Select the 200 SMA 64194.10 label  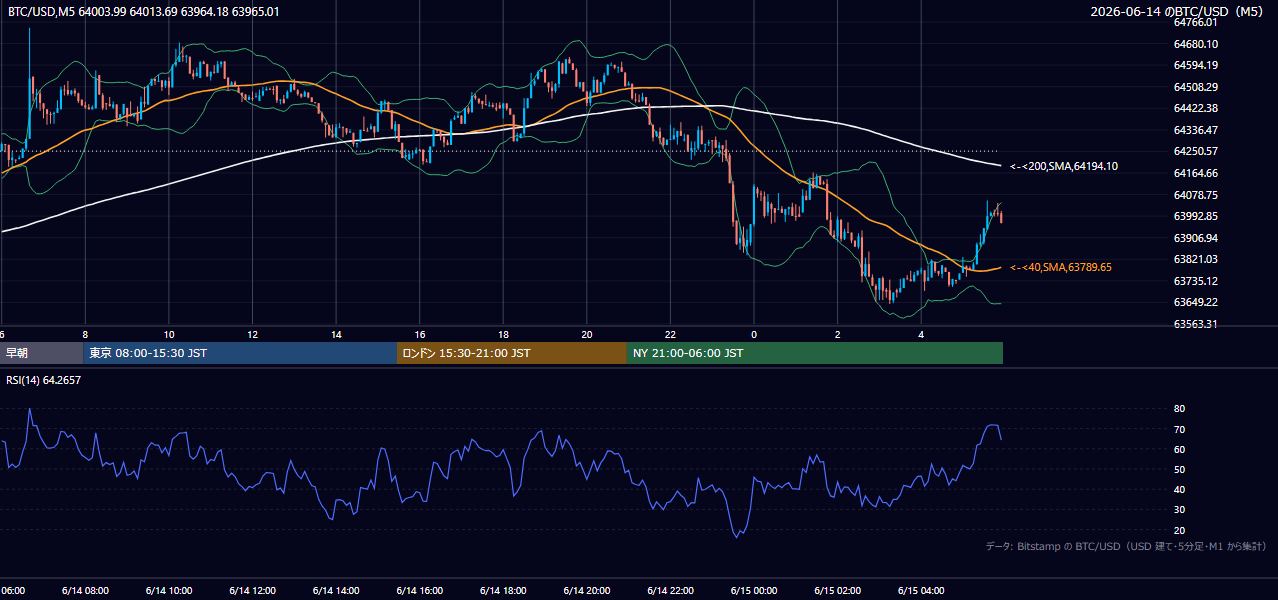pyautogui.click(x=1064, y=166)
